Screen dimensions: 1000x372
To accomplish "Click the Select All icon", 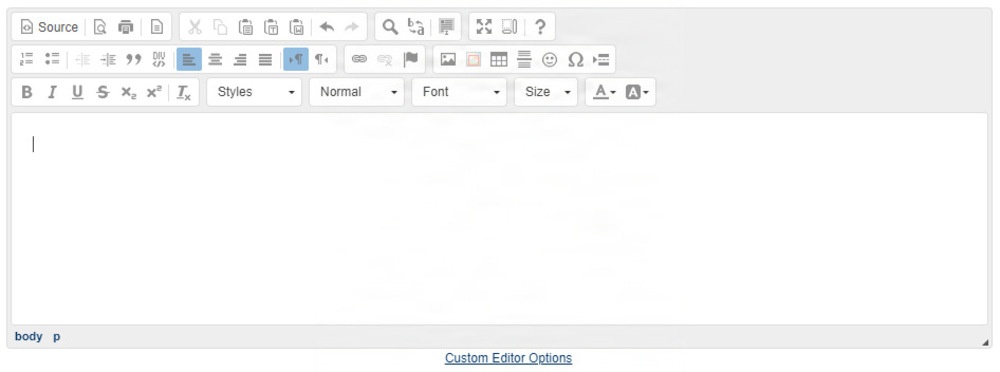I will [446, 27].
